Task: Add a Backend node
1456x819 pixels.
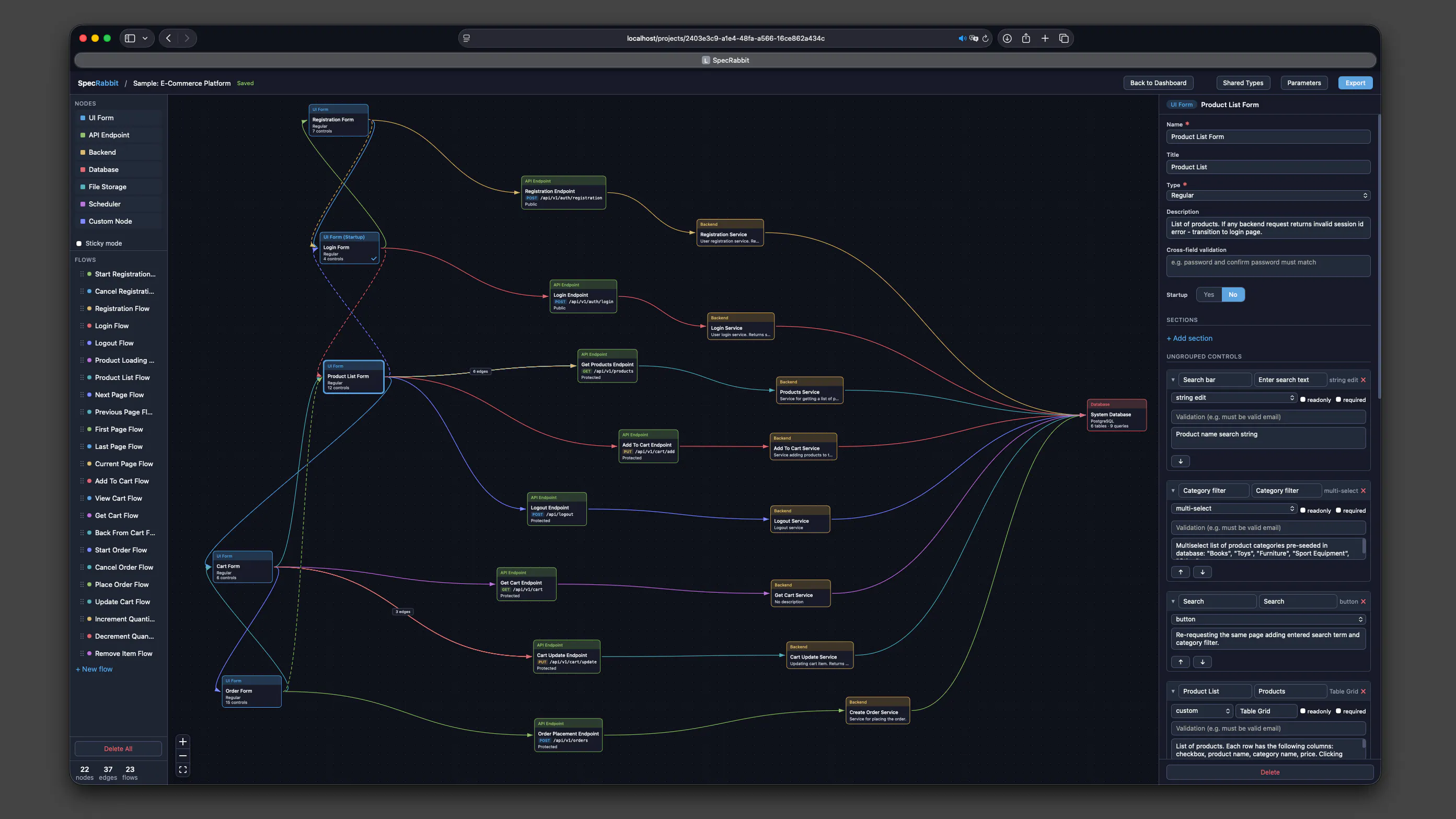Action: click(118, 153)
